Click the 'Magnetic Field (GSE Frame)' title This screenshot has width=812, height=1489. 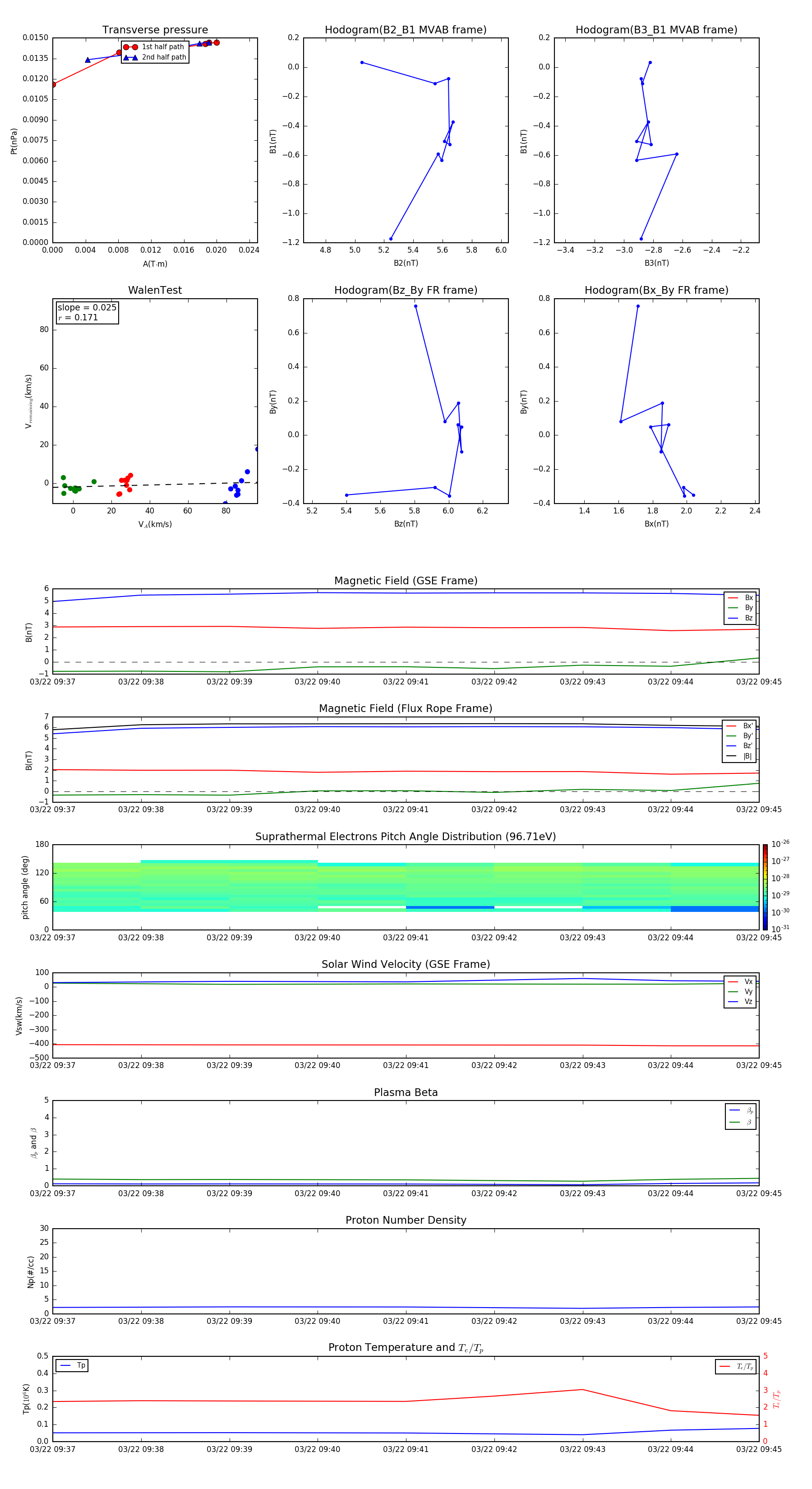pyautogui.click(x=406, y=581)
